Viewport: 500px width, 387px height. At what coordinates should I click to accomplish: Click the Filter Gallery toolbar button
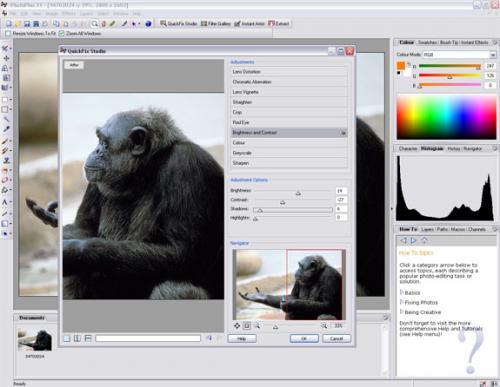[x=216, y=24]
